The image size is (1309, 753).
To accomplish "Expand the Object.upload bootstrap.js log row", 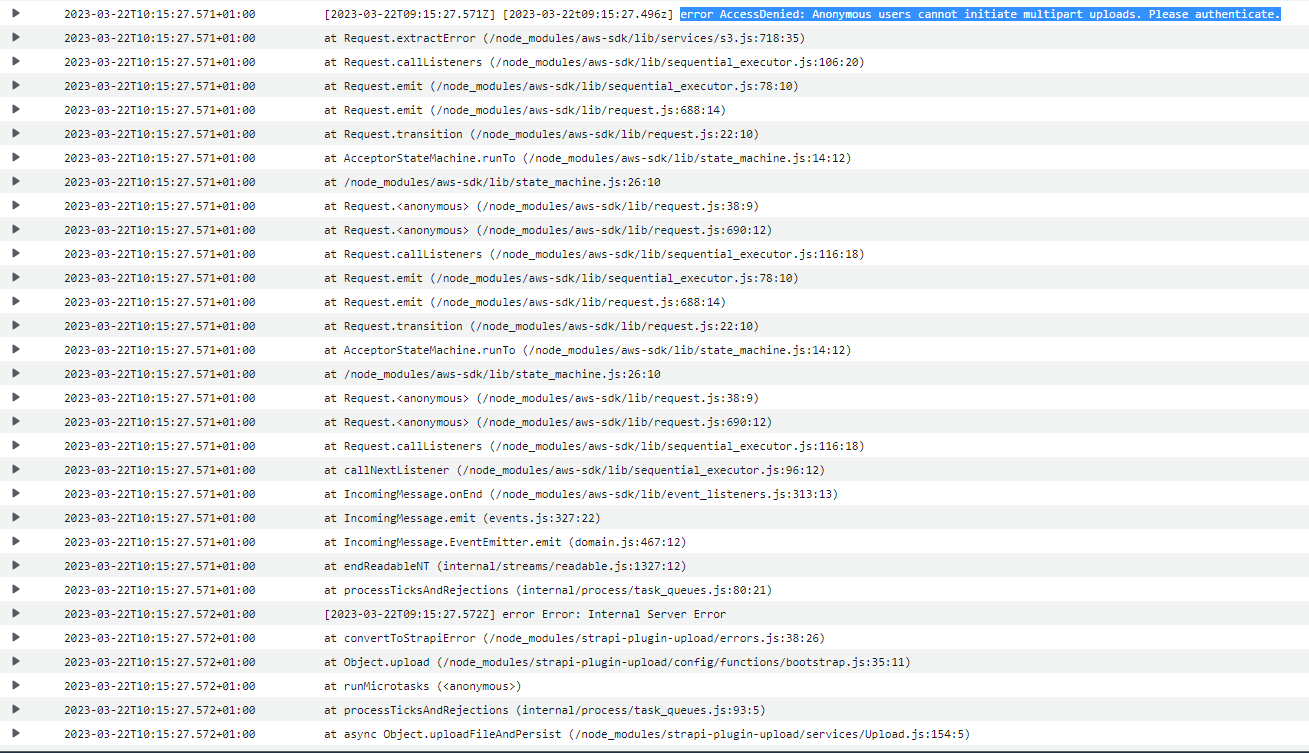I will [14, 662].
